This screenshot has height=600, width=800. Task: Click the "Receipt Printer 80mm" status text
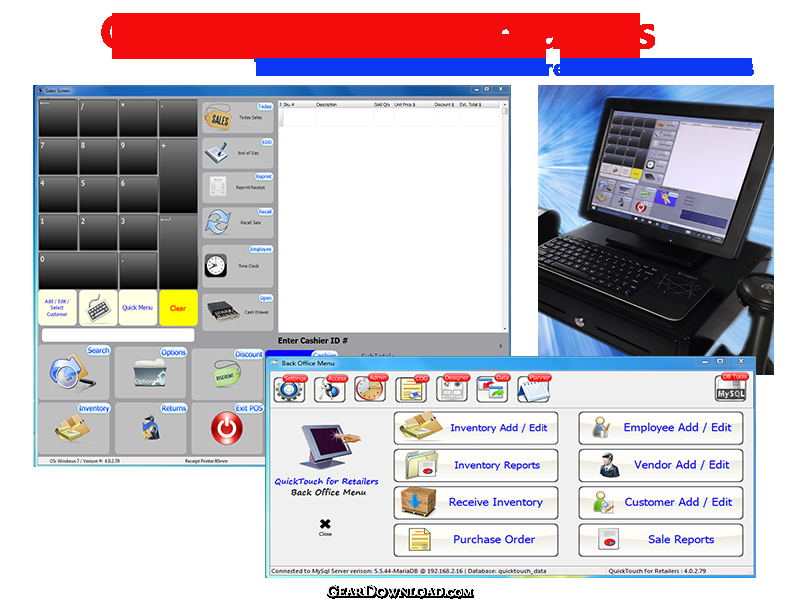(x=206, y=461)
